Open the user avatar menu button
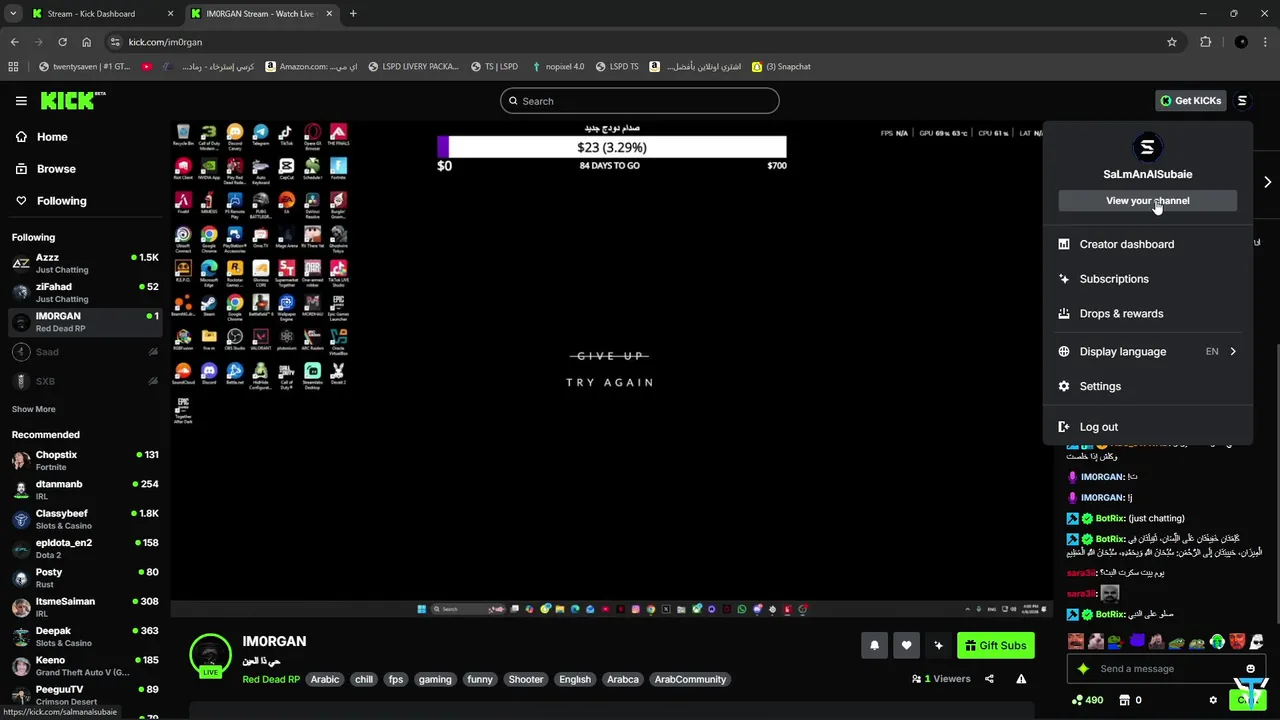The width and height of the screenshot is (1280, 720). click(1242, 101)
